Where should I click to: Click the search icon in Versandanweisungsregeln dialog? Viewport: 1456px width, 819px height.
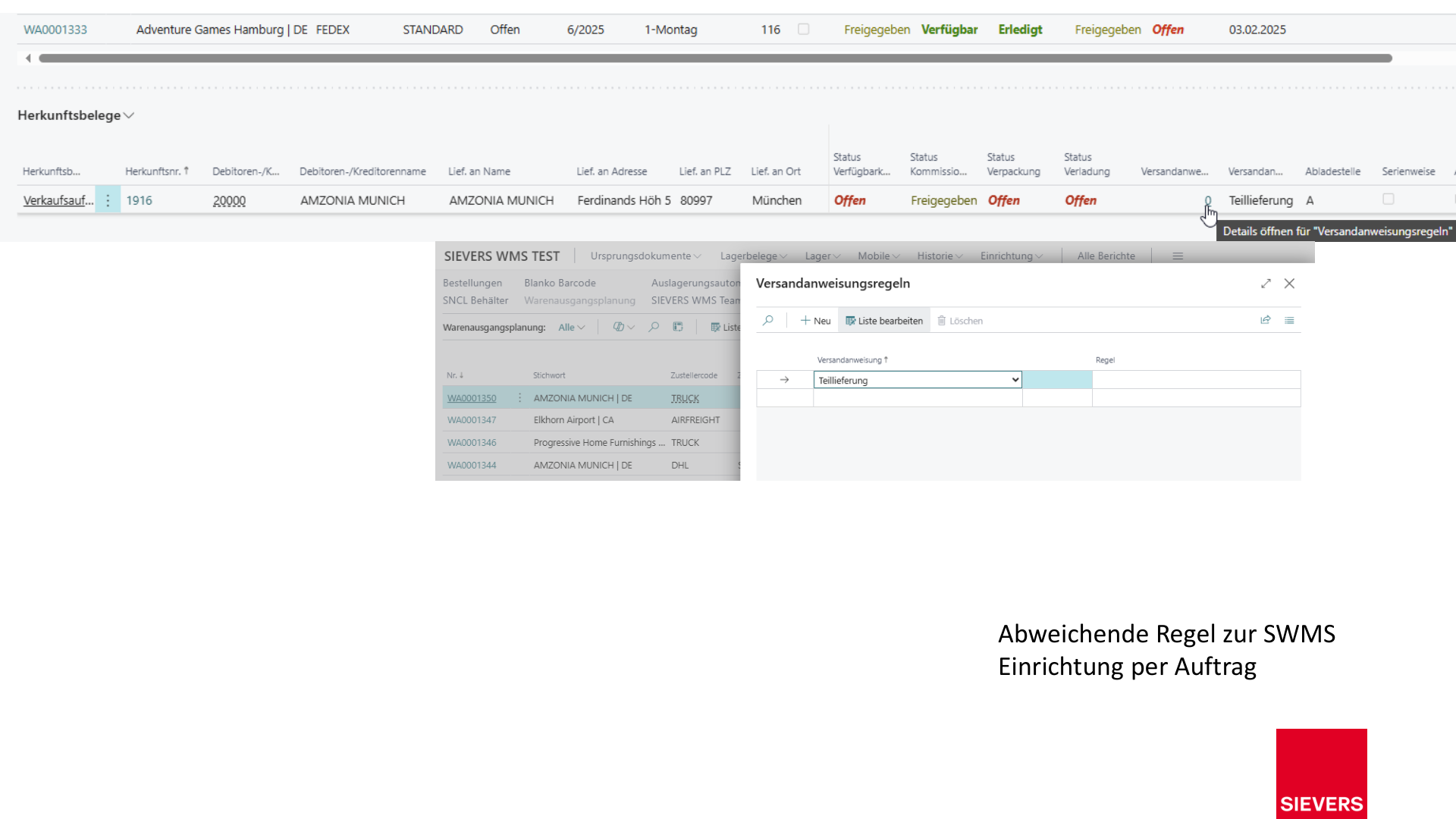[768, 320]
